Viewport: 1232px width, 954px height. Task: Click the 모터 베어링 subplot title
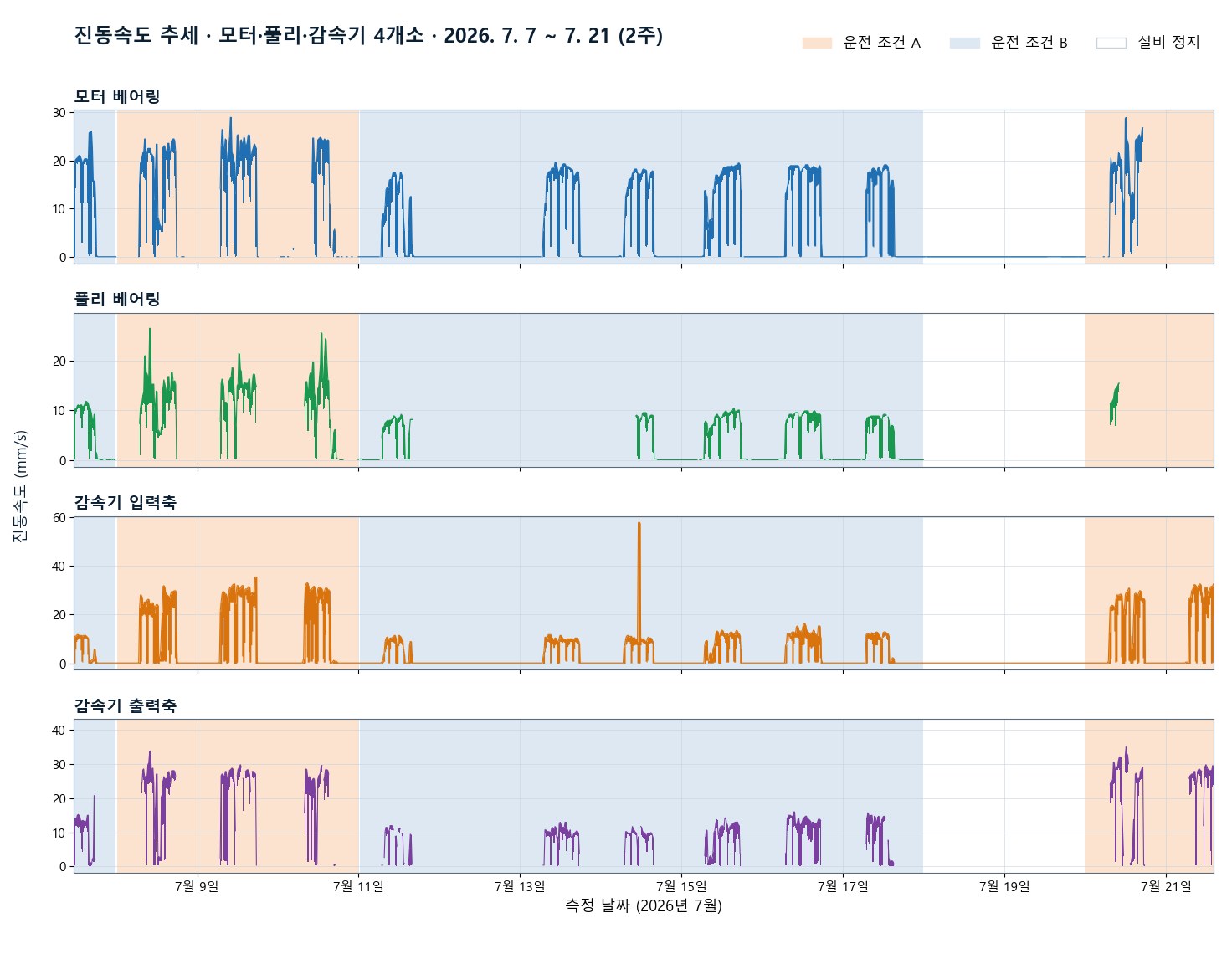(117, 96)
